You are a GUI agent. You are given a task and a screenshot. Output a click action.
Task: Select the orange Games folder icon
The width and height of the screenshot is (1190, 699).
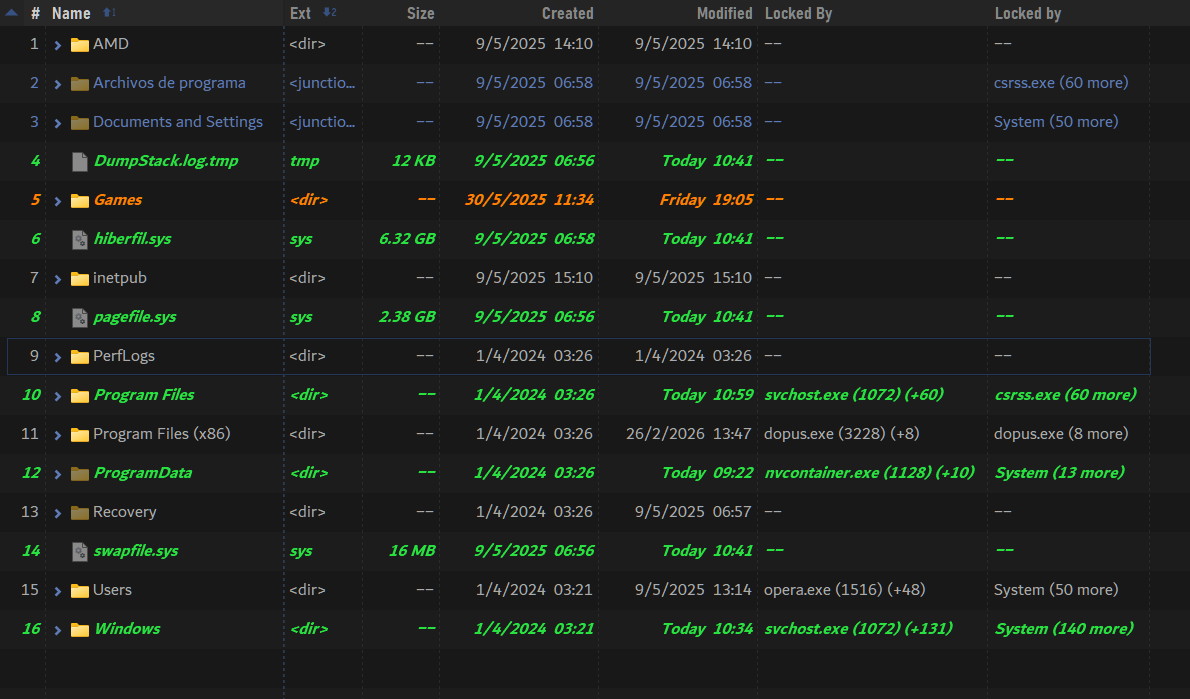[x=80, y=200]
